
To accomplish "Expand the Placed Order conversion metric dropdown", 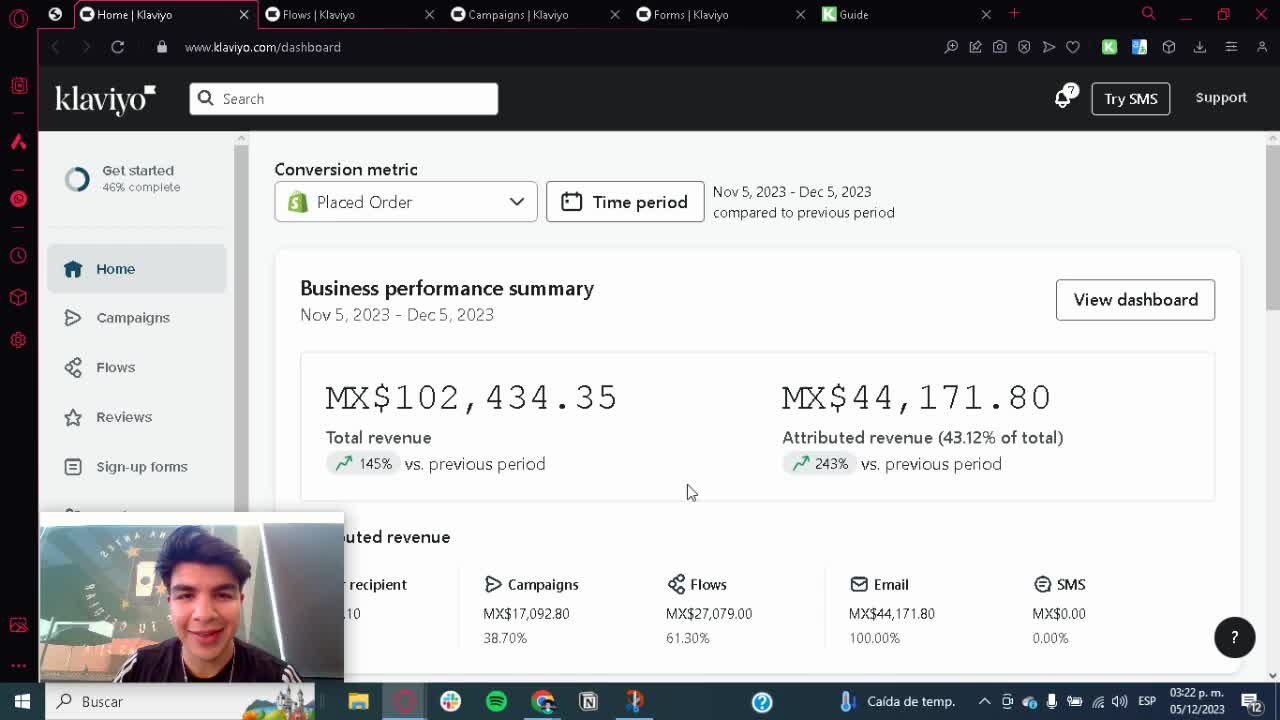I will [x=406, y=202].
